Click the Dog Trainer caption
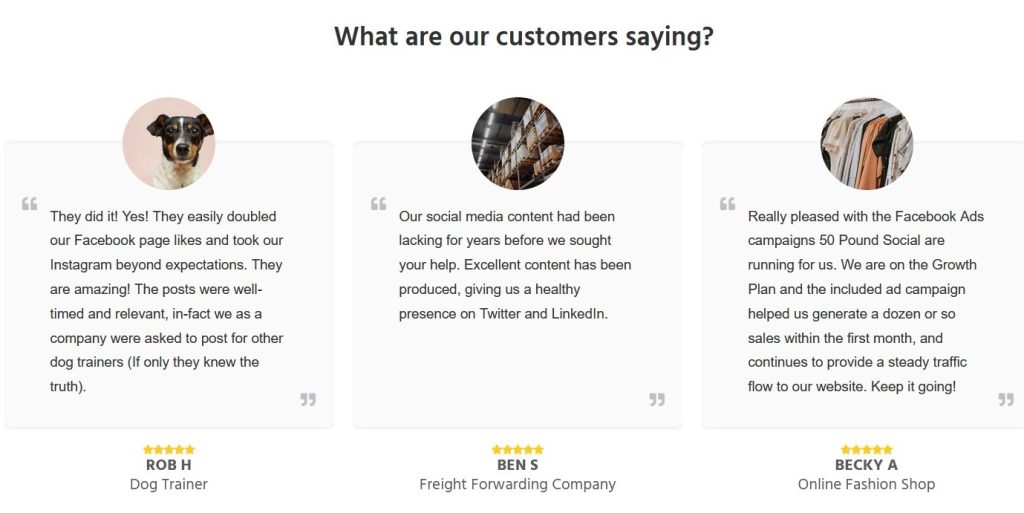1024x513 pixels. [168, 485]
